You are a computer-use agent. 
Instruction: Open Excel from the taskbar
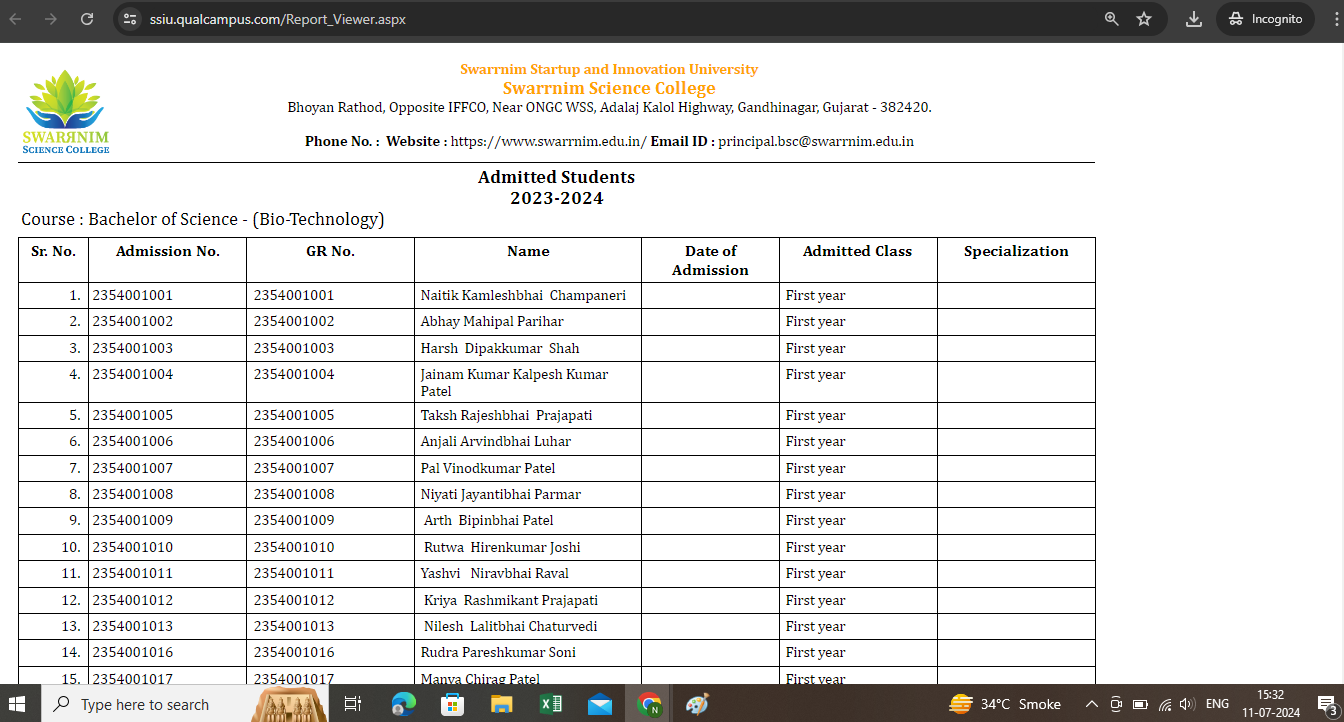550,704
